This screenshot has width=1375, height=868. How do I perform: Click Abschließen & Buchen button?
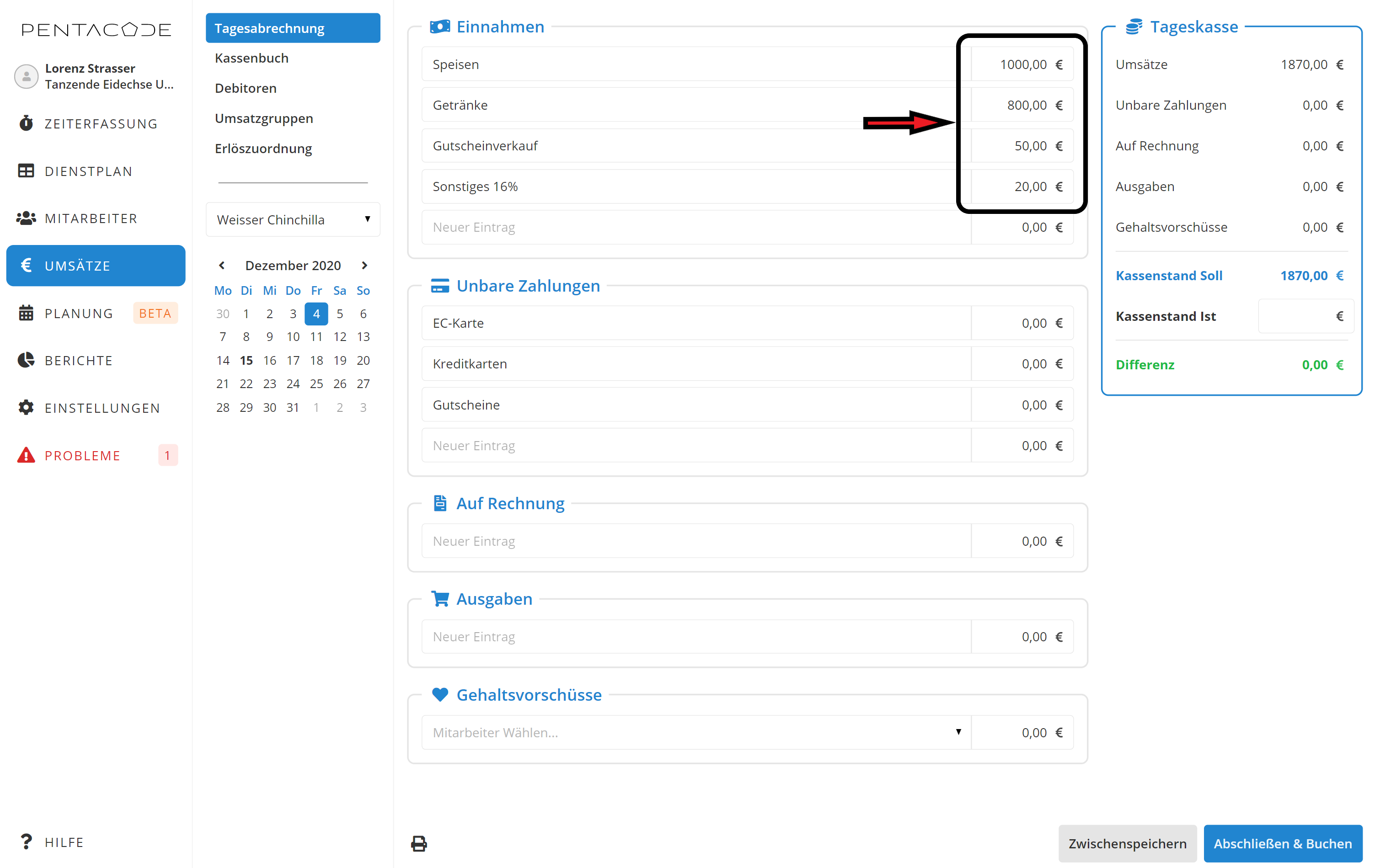pos(1282,843)
